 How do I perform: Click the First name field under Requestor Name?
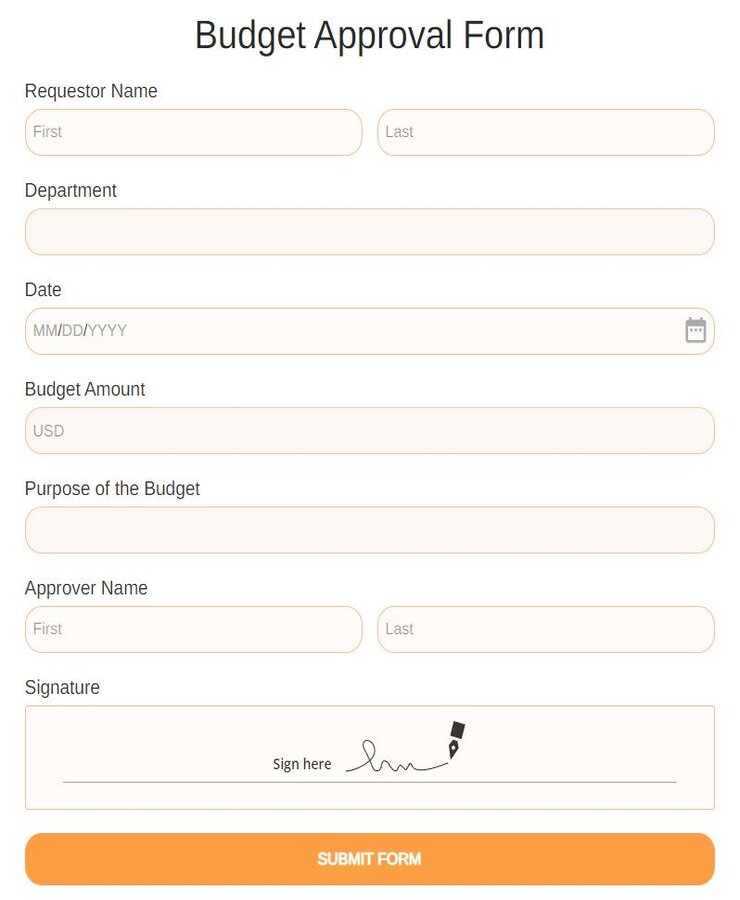[x=193, y=131]
